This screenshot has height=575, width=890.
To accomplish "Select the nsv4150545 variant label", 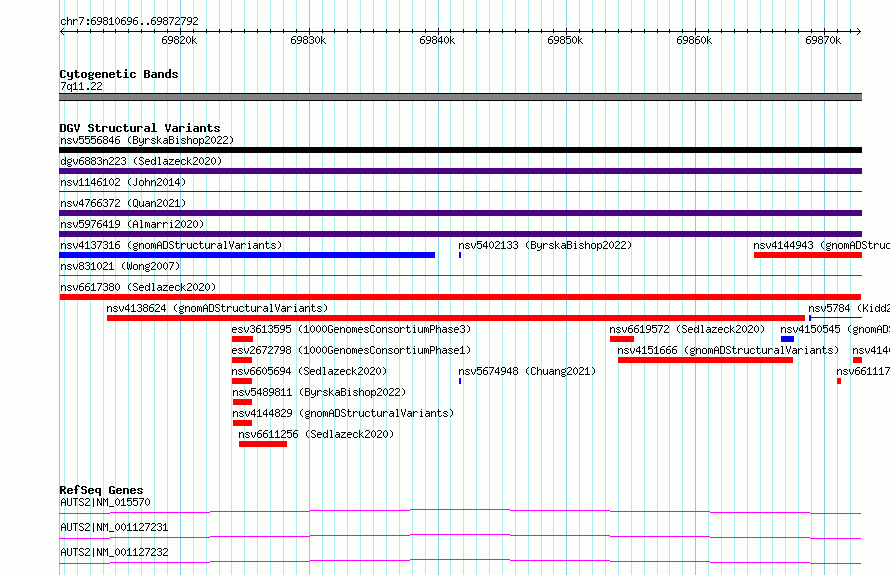I will [x=834, y=329].
